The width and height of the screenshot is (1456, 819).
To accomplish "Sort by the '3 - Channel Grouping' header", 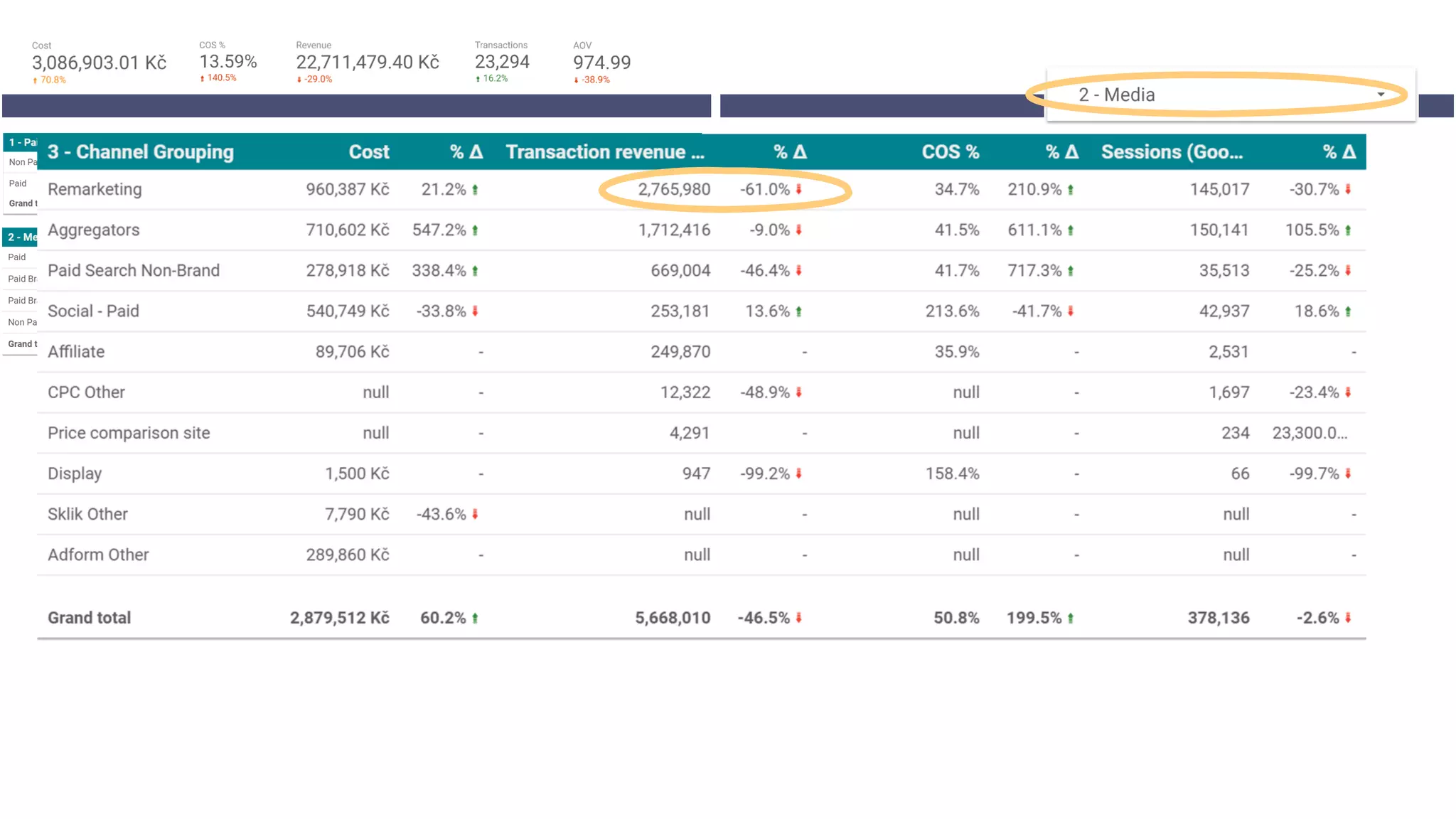I will (x=140, y=152).
